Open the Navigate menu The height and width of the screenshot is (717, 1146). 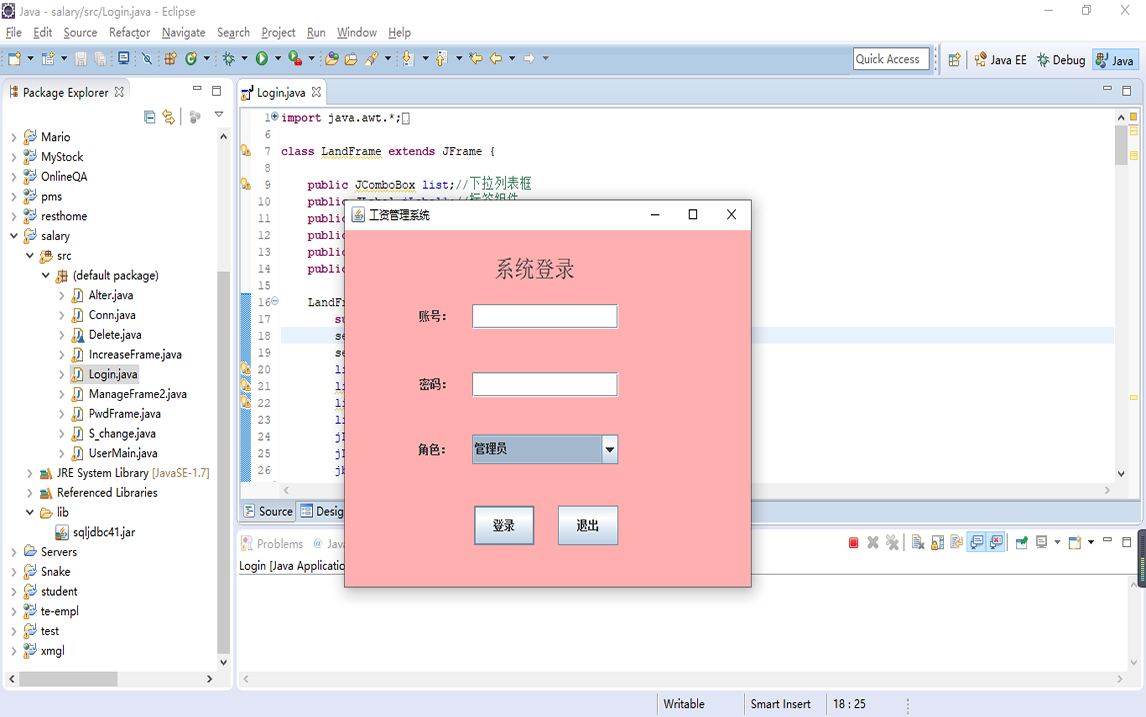click(x=183, y=32)
